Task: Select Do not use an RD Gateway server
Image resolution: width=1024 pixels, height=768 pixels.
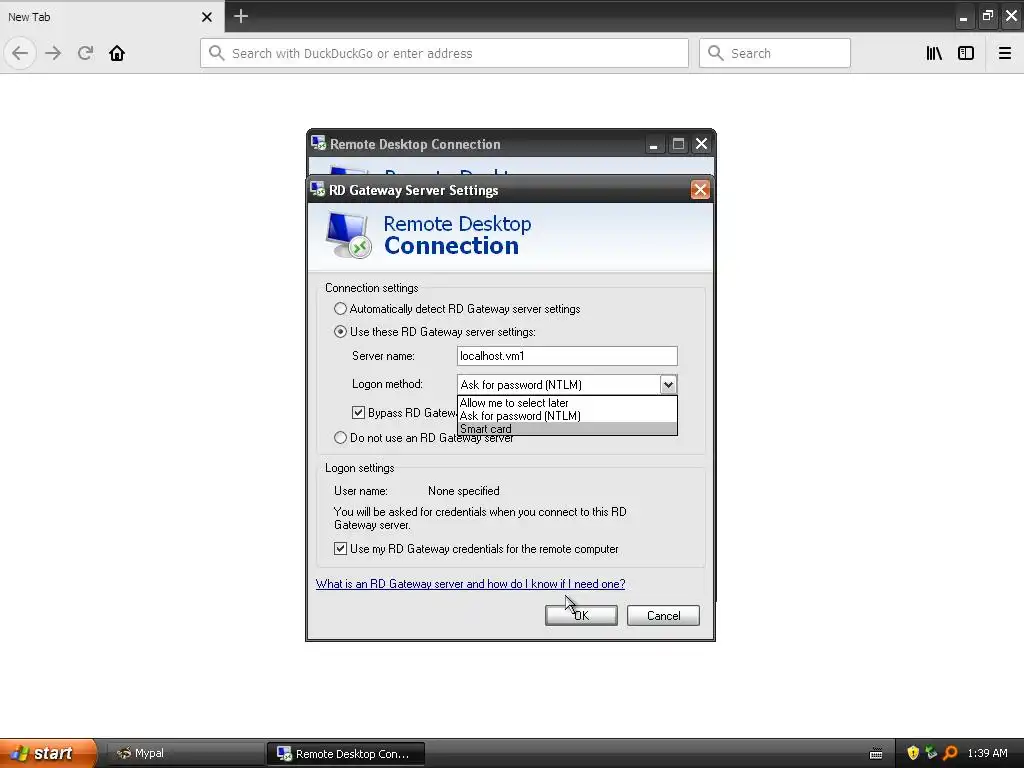Action: click(340, 438)
